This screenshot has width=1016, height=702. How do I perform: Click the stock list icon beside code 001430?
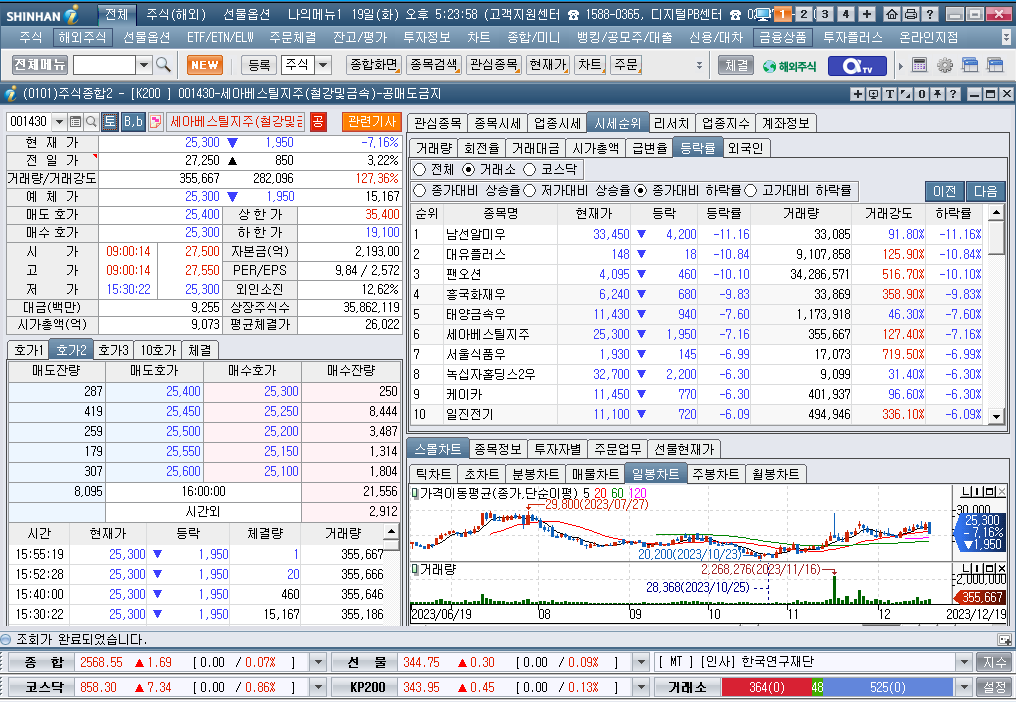click(x=75, y=121)
